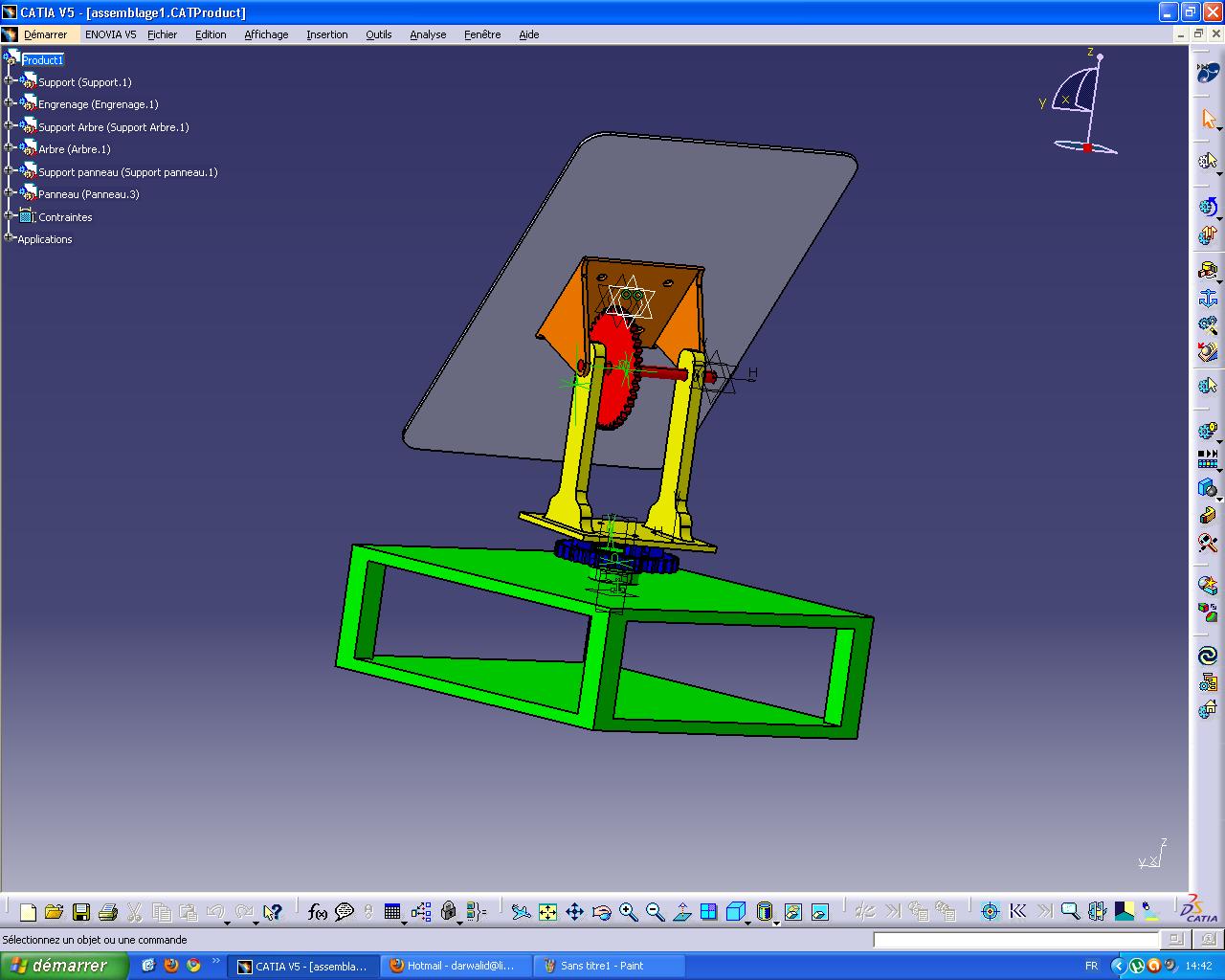This screenshot has height=980, width=1225.
Task: Print the view using the printer icon
Action: [108, 912]
